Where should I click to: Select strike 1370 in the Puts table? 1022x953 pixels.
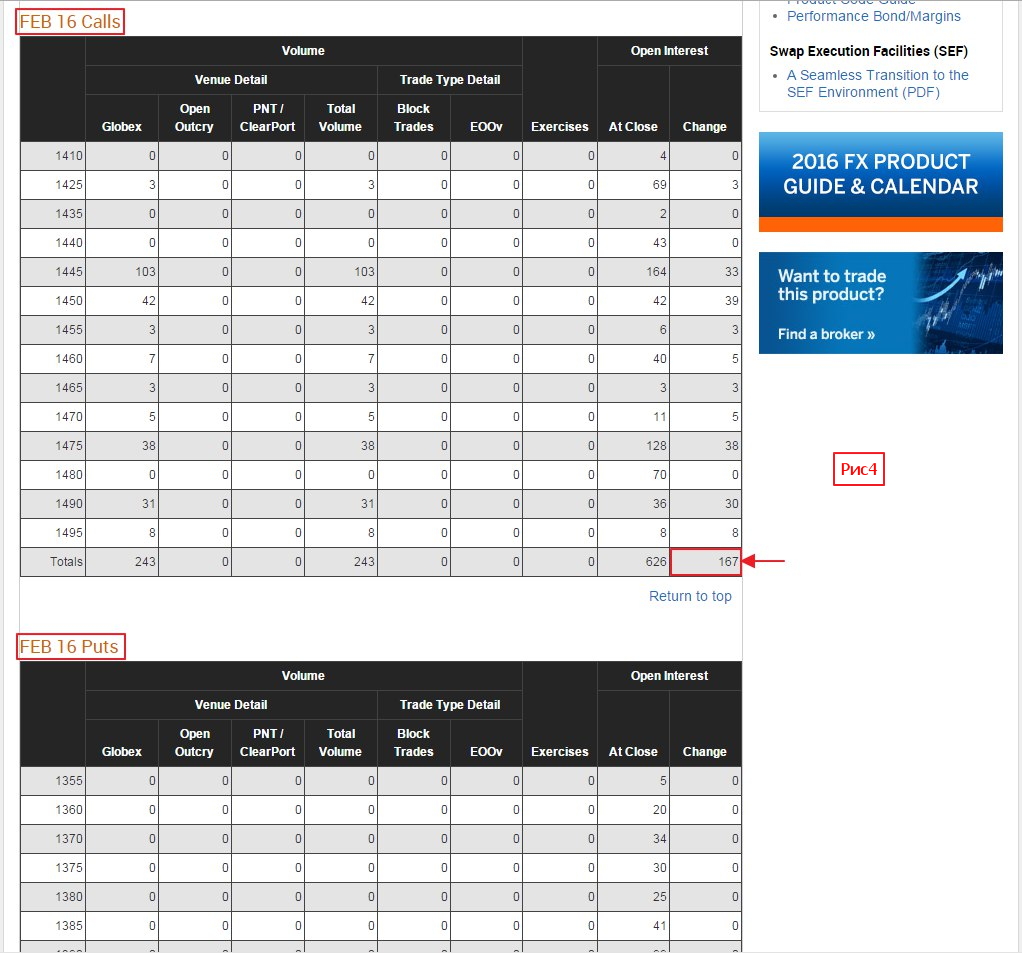point(69,839)
